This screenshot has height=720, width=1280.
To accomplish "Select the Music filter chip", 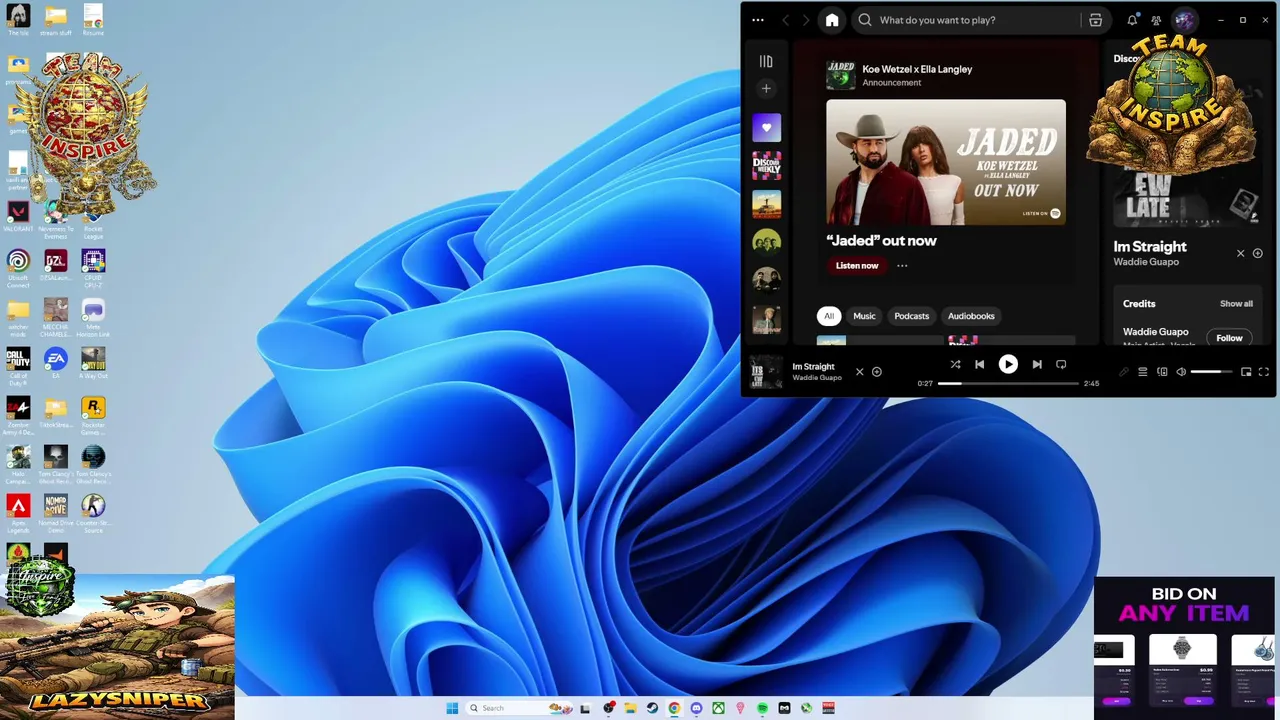I will [x=864, y=316].
